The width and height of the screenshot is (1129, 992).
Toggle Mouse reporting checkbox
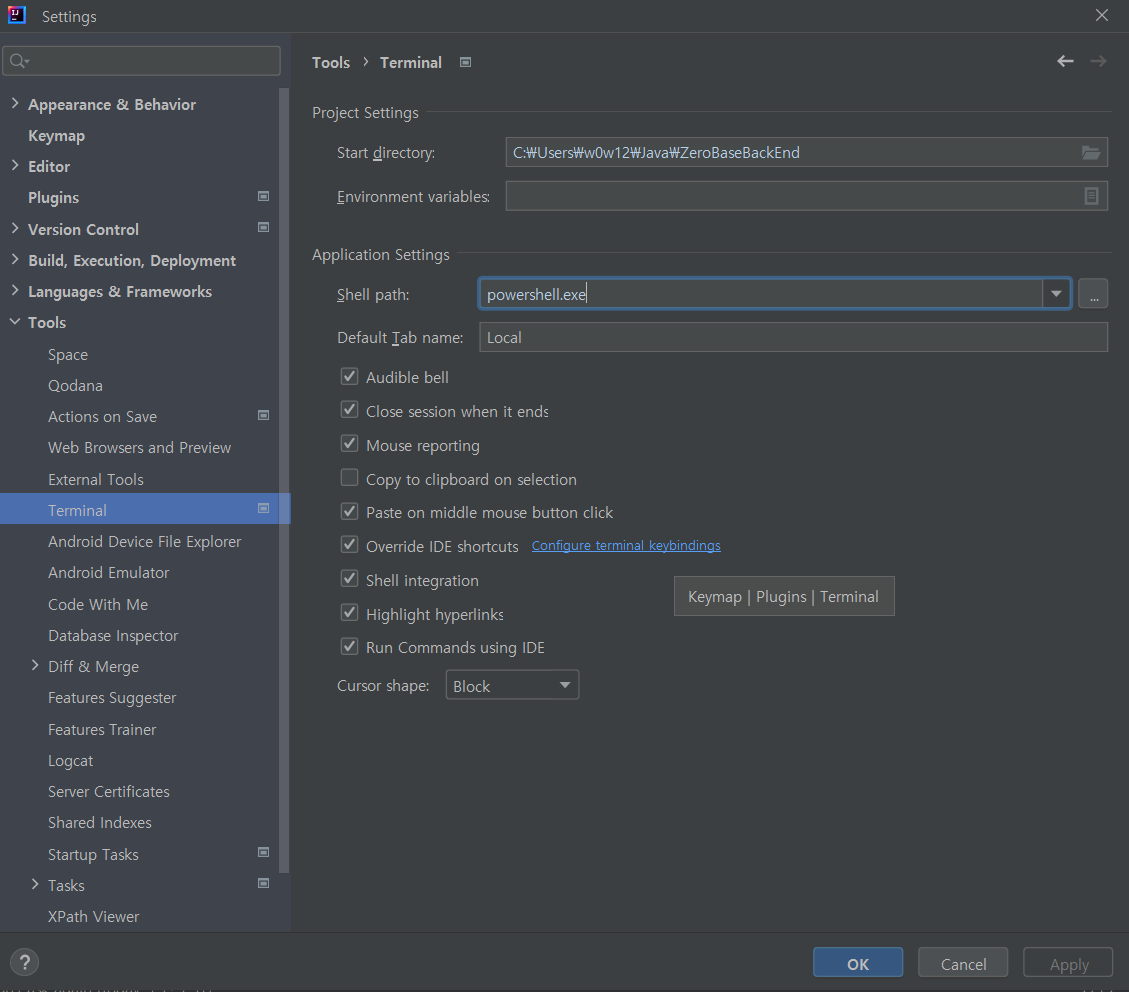point(349,444)
